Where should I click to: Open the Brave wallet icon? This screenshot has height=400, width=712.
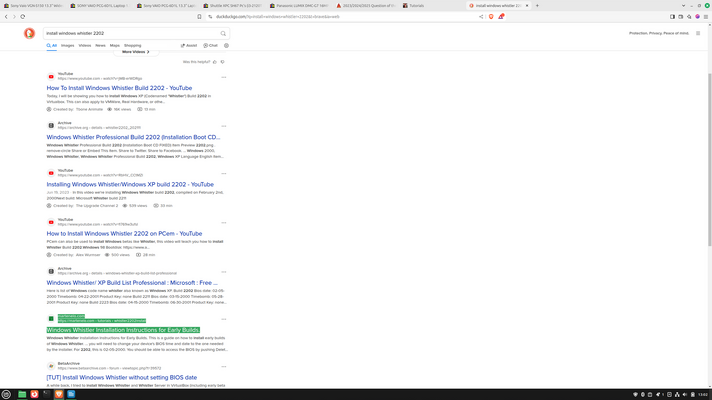[x=681, y=17]
